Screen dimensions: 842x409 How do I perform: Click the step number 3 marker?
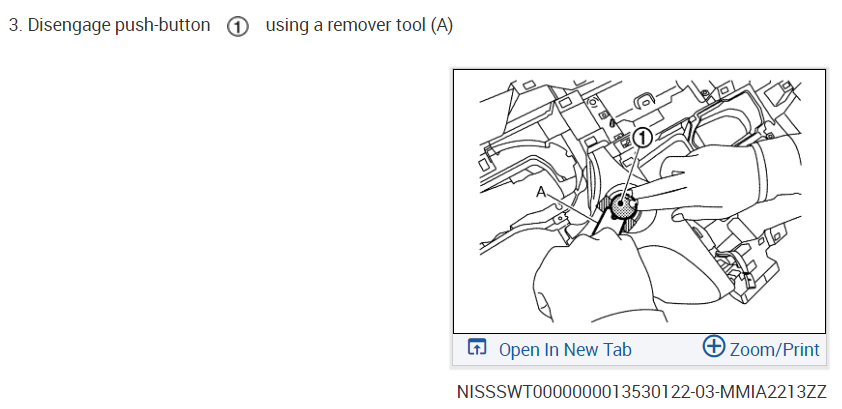(16, 25)
